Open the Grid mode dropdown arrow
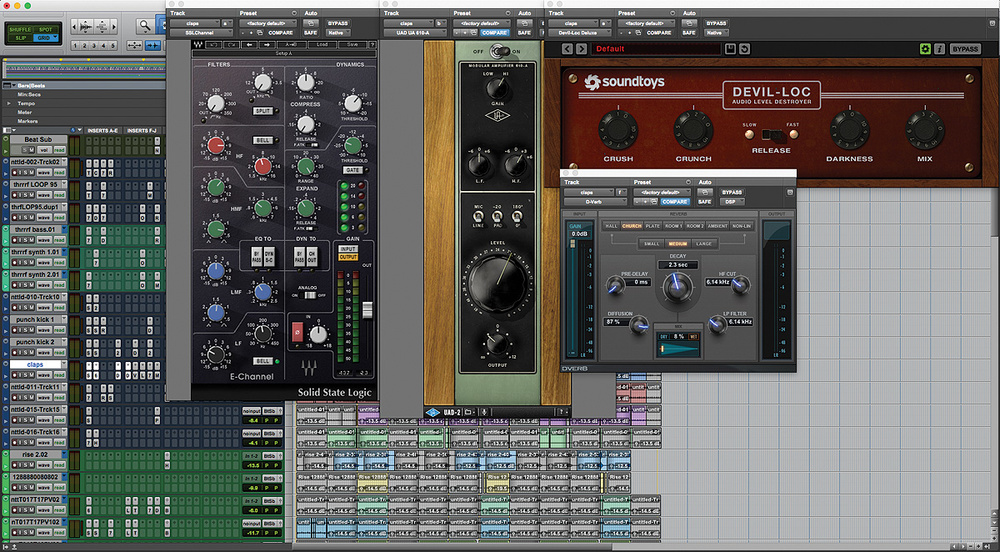This screenshot has width=1000, height=552. (54, 38)
